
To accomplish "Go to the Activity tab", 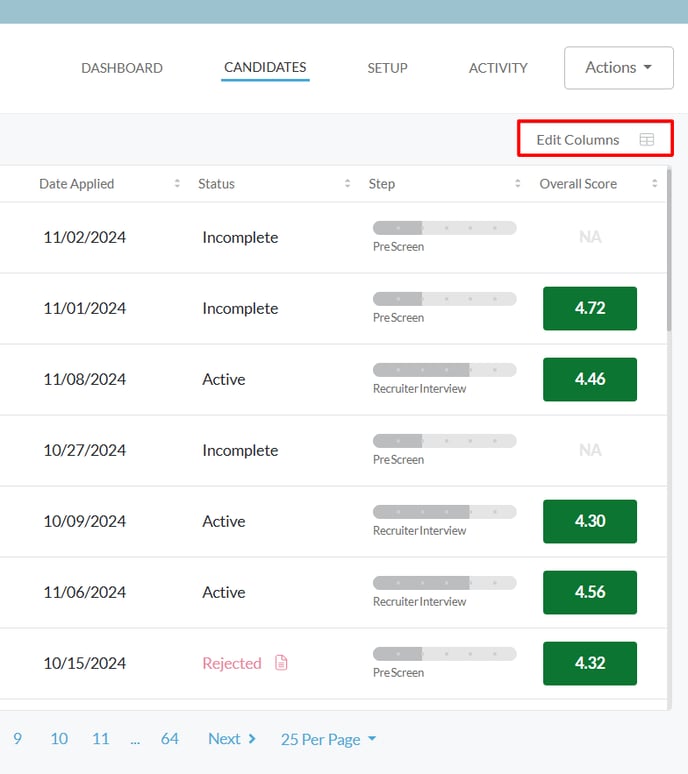I will click(x=498, y=68).
